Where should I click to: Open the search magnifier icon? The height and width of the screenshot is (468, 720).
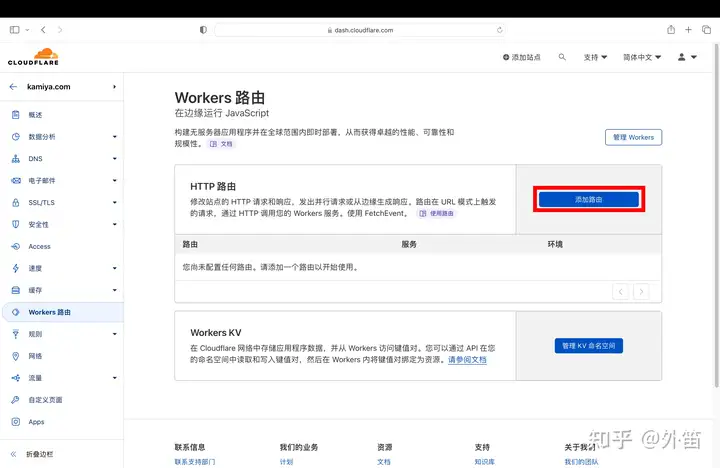(562, 57)
